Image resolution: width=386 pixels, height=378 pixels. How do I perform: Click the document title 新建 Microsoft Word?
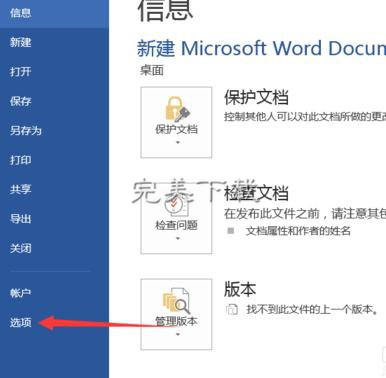point(261,48)
